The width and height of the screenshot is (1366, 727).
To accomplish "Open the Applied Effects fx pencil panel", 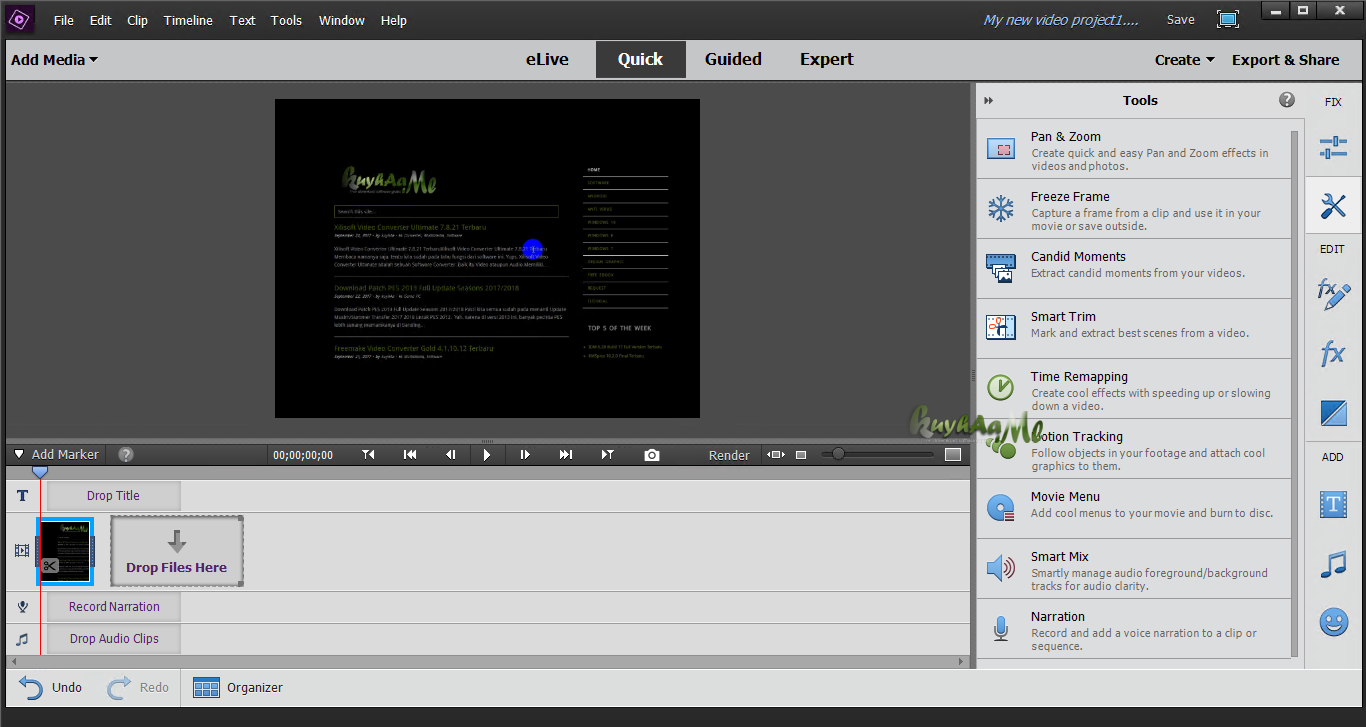I will pyautogui.click(x=1333, y=292).
